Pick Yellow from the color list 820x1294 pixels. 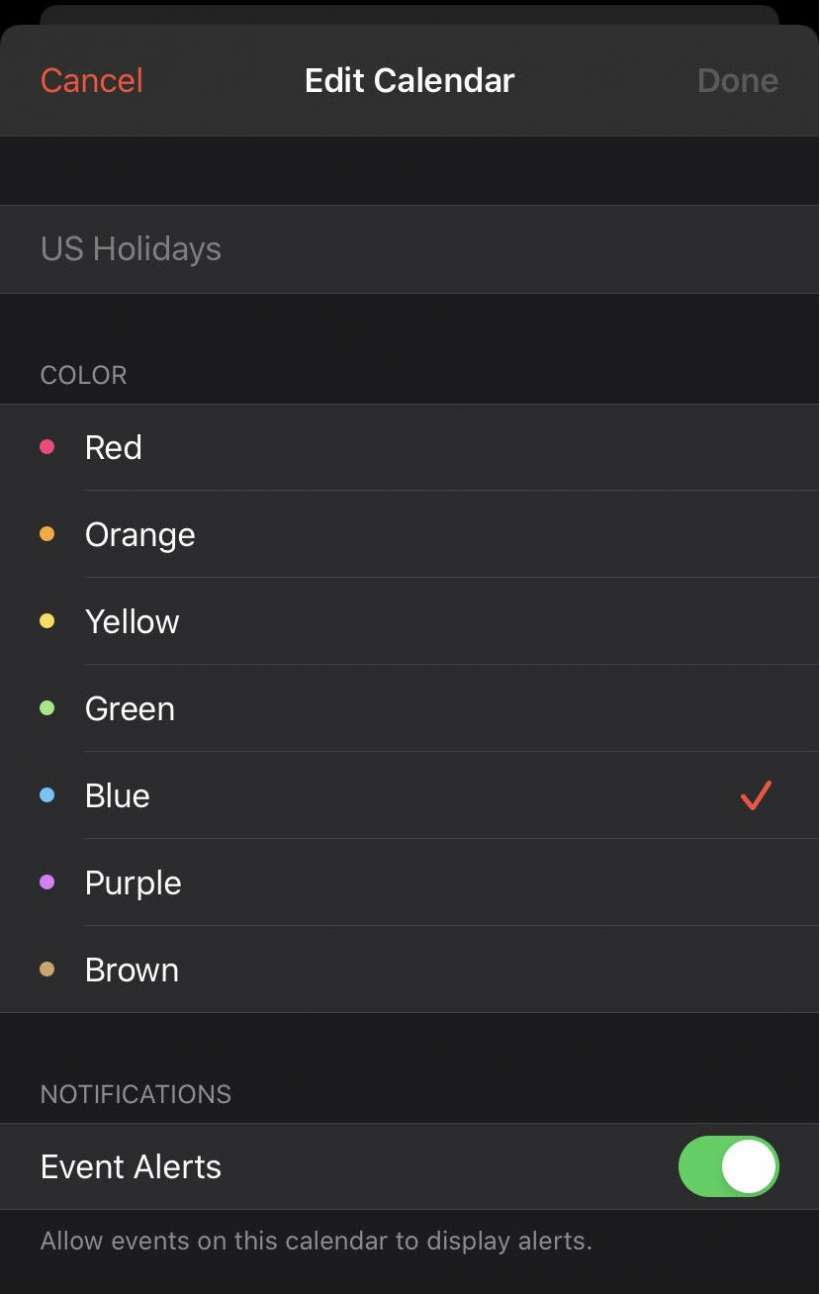pyautogui.click(x=132, y=621)
